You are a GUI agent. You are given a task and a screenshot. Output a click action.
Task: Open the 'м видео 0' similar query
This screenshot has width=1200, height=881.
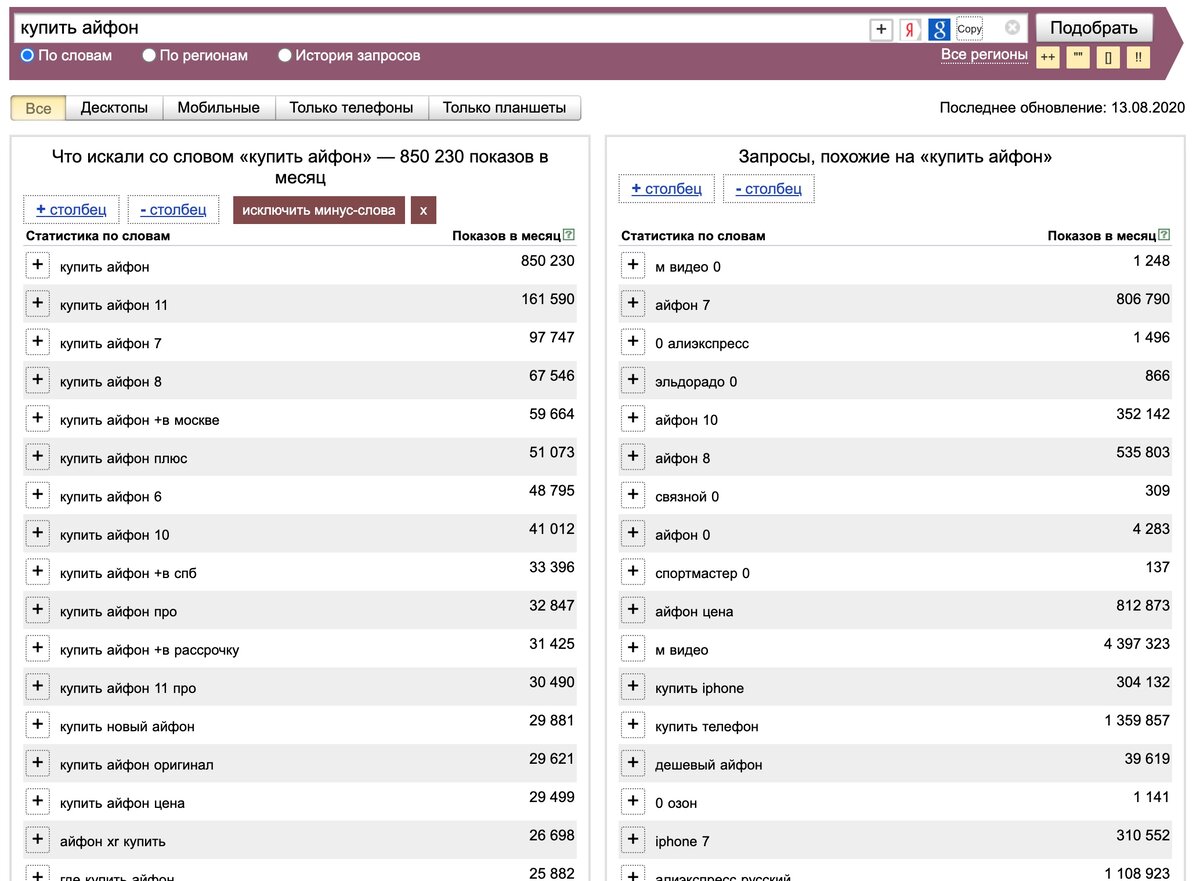click(x=688, y=267)
